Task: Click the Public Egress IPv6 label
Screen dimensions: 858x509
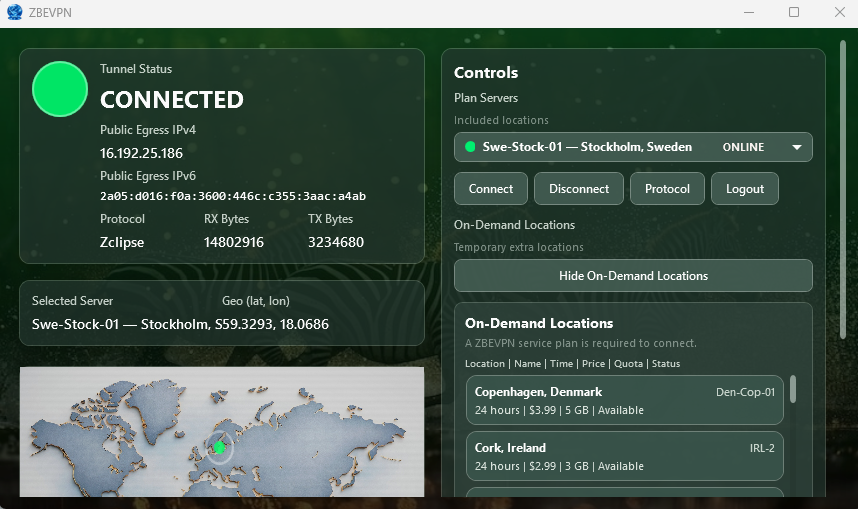Action: pyautogui.click(x=148, y=176)
